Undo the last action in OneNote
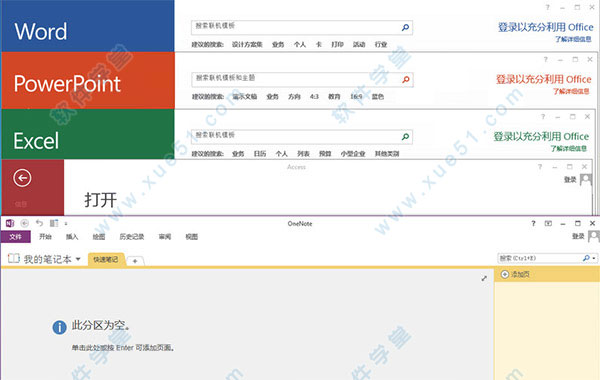The width and height of the screenshot is (600, 380). (39, 223)
